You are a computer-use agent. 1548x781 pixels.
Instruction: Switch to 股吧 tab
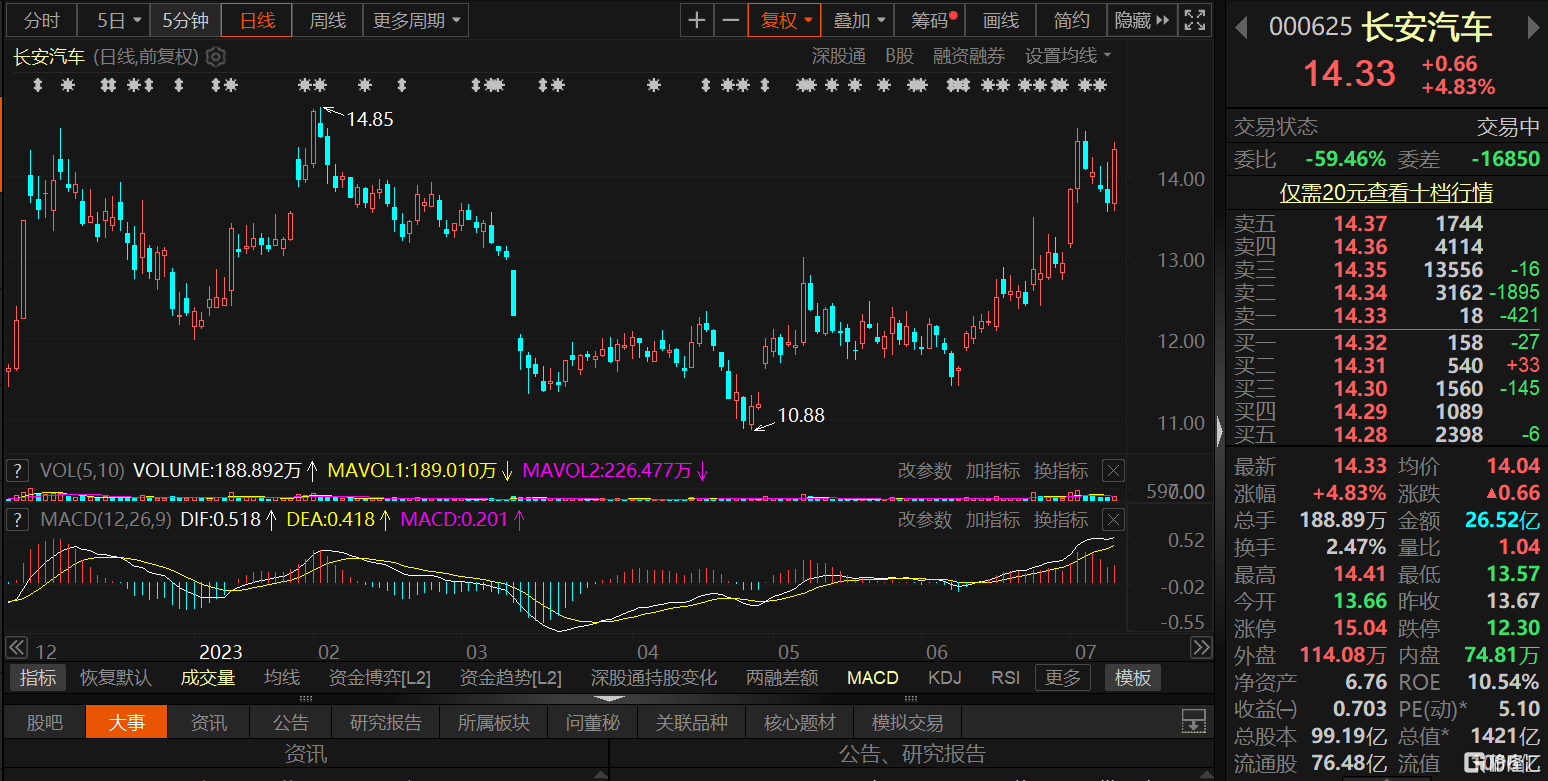tap(44, 722)
